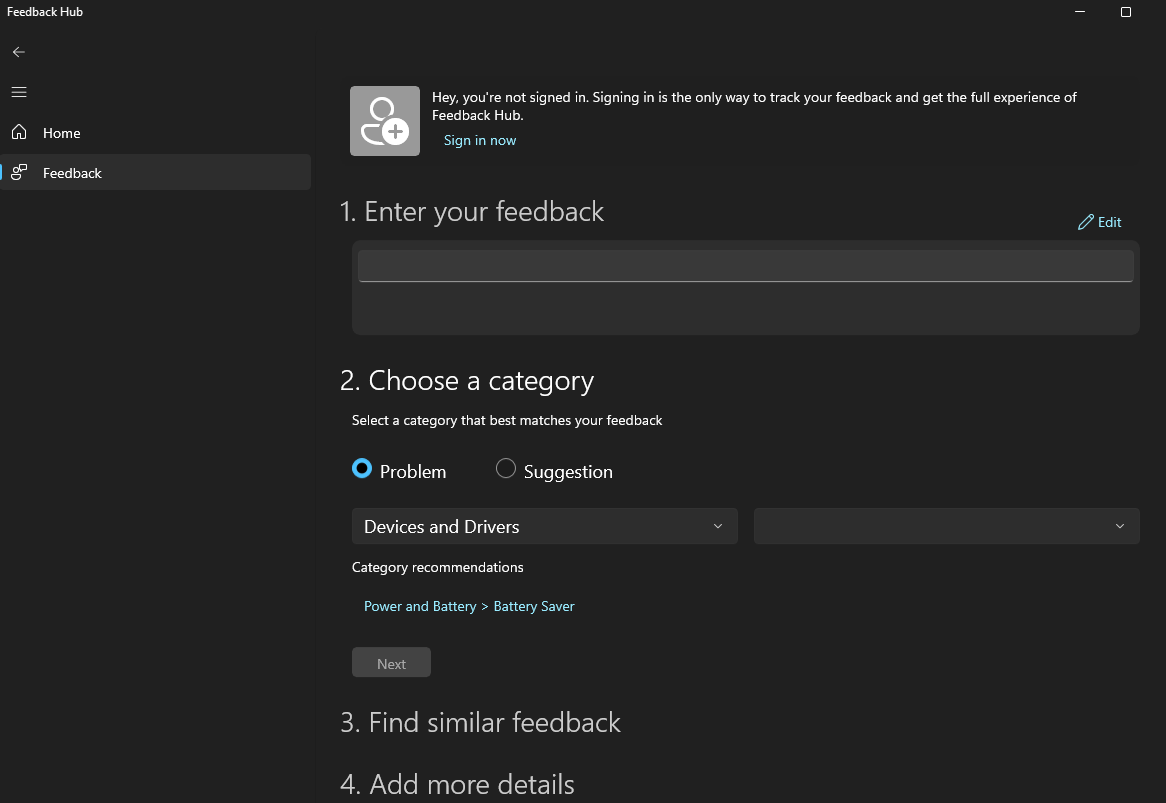This screenshot has height=803, width=1166.
Task: Click inside the feedback summary text box
Action: click(x=744, y=265)
